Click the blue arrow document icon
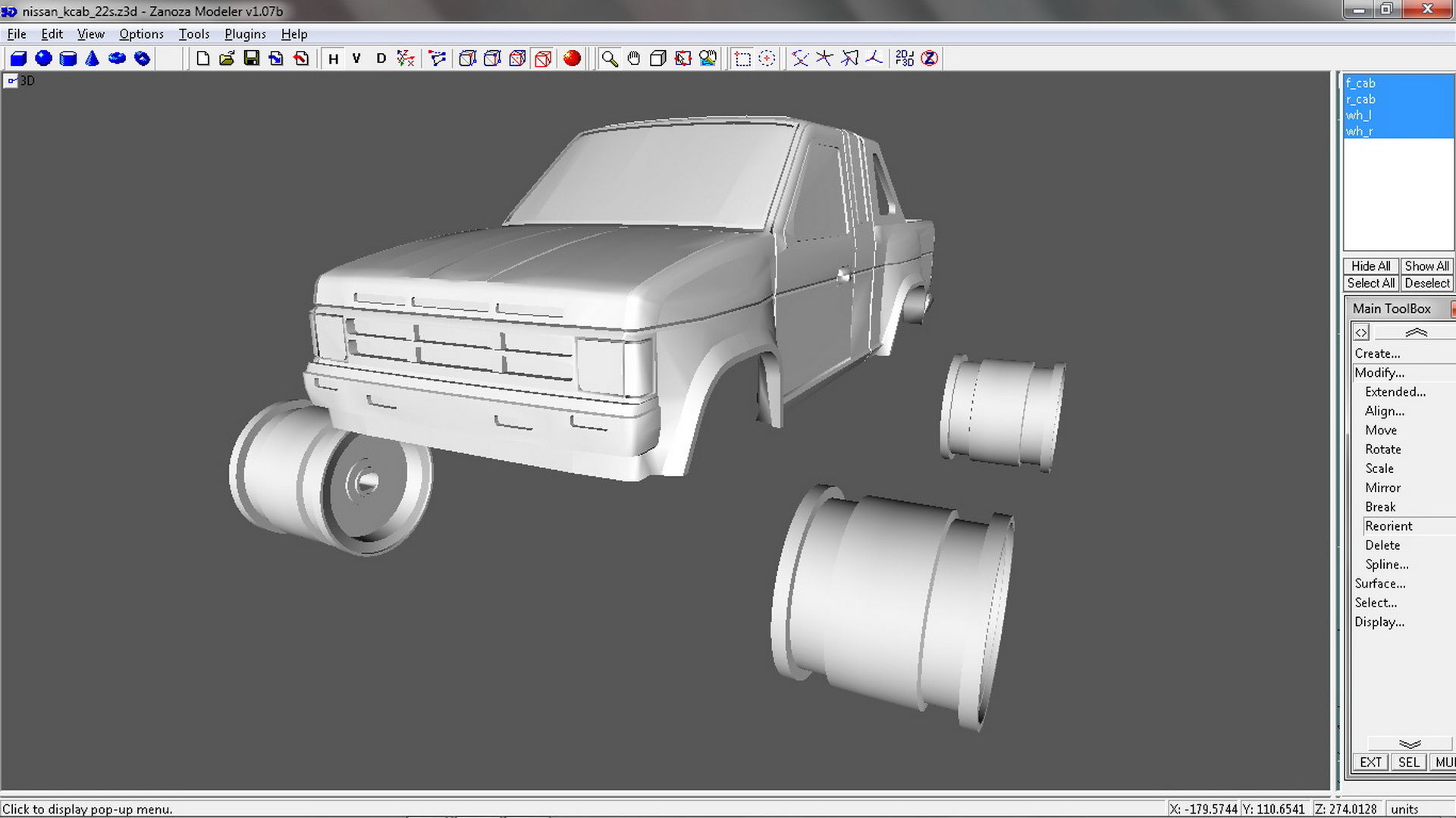The height and width of the screenshot is (818, 1456). point(276,58)
